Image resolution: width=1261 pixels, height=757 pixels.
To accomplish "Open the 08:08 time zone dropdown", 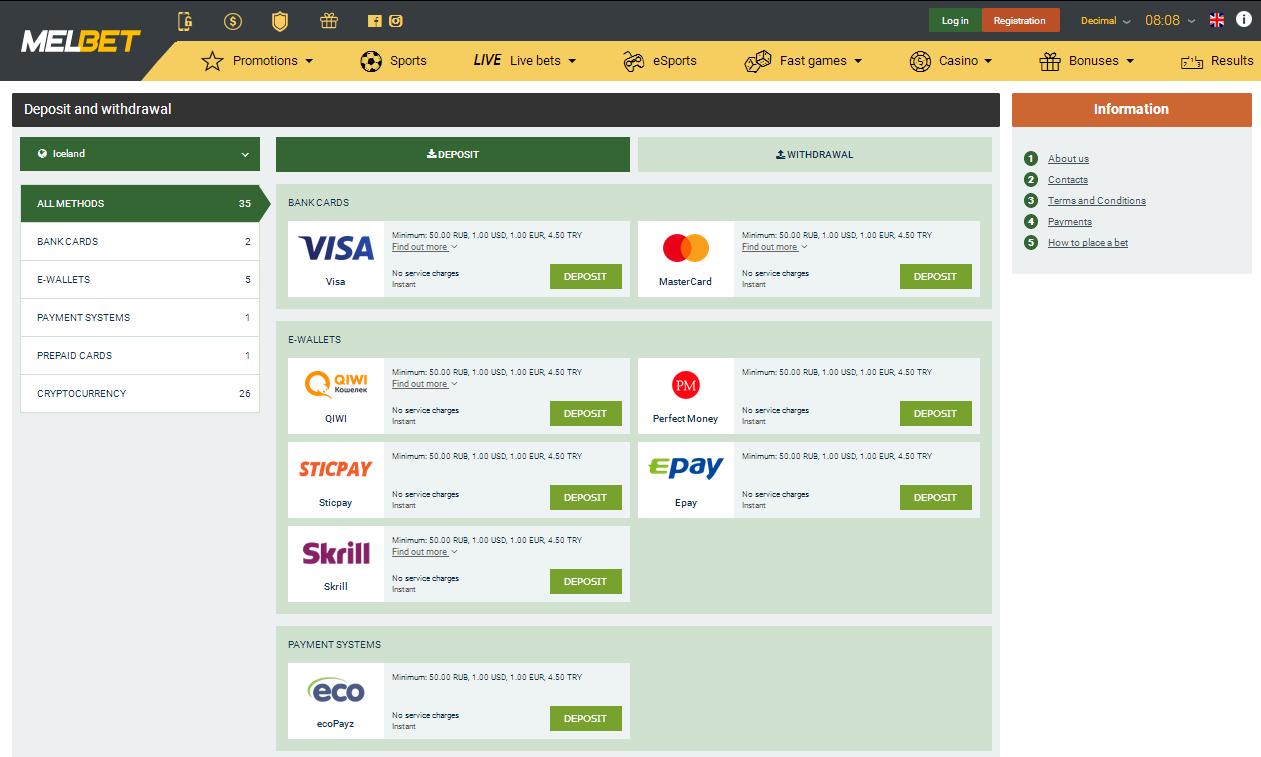I will click(1170, 21).
